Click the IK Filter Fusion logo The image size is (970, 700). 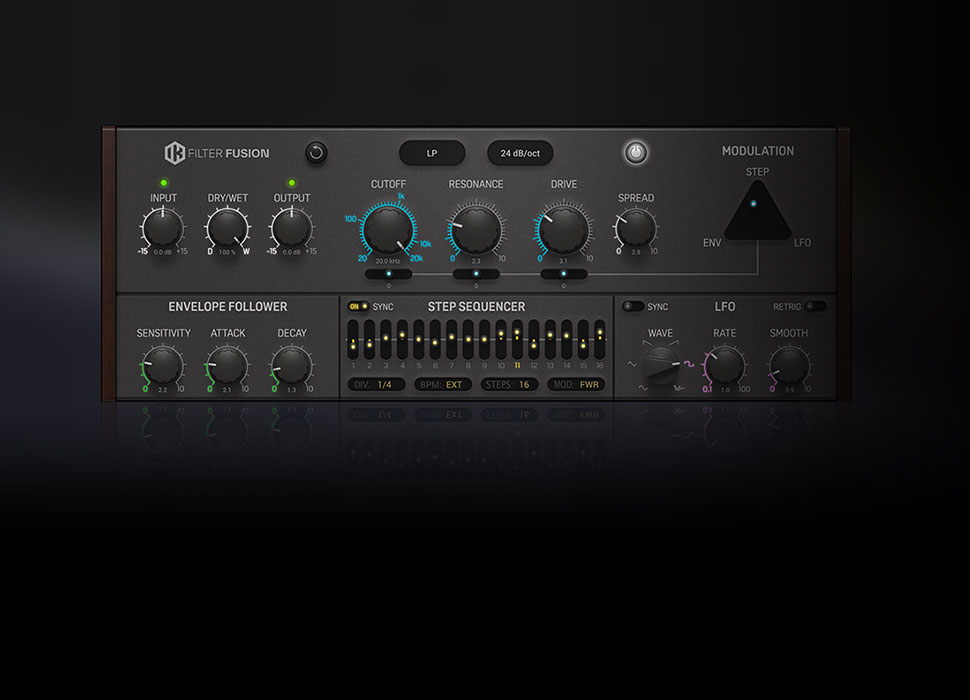(217, 153)
